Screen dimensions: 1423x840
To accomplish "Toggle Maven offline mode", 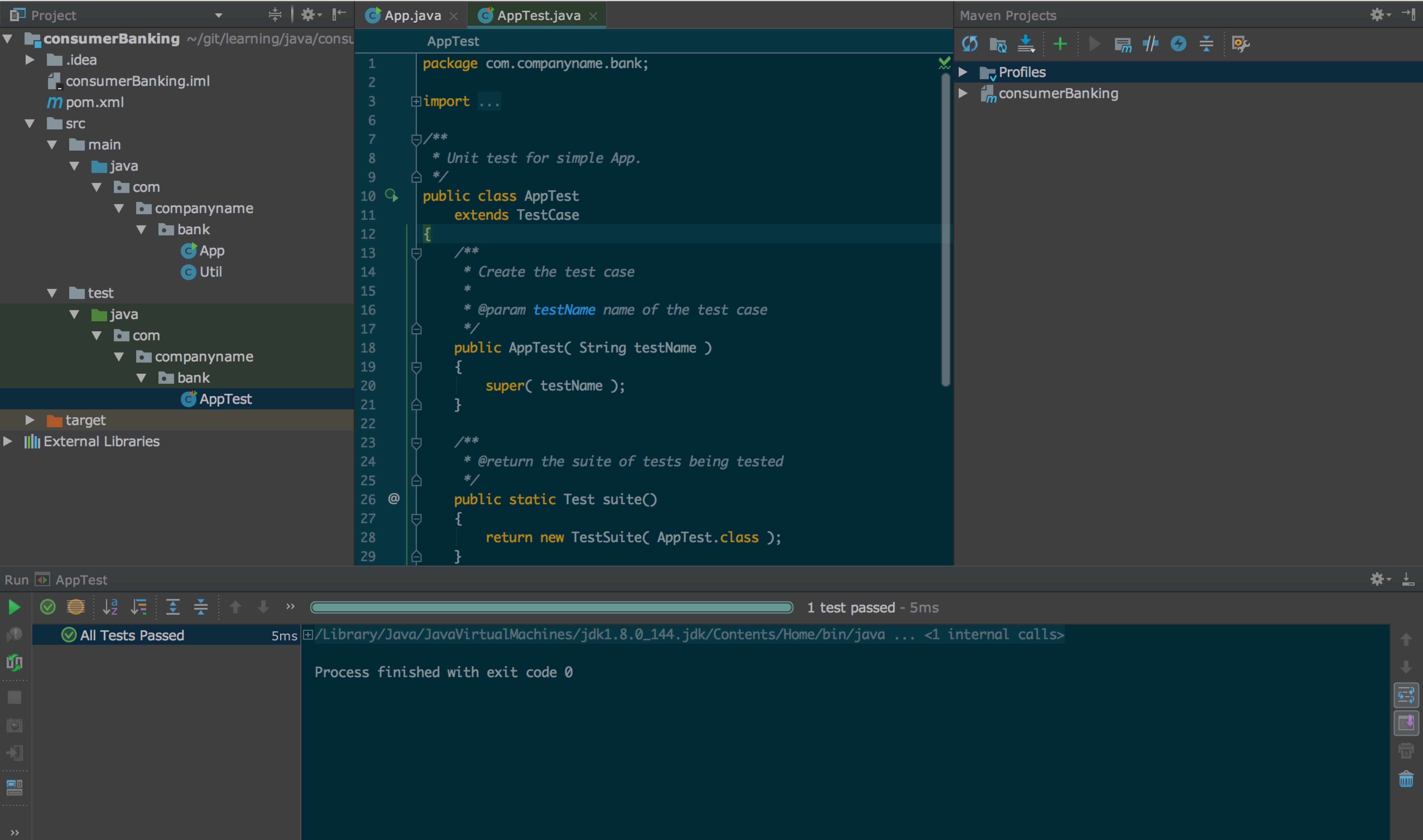I will (x=1150, y=44).
